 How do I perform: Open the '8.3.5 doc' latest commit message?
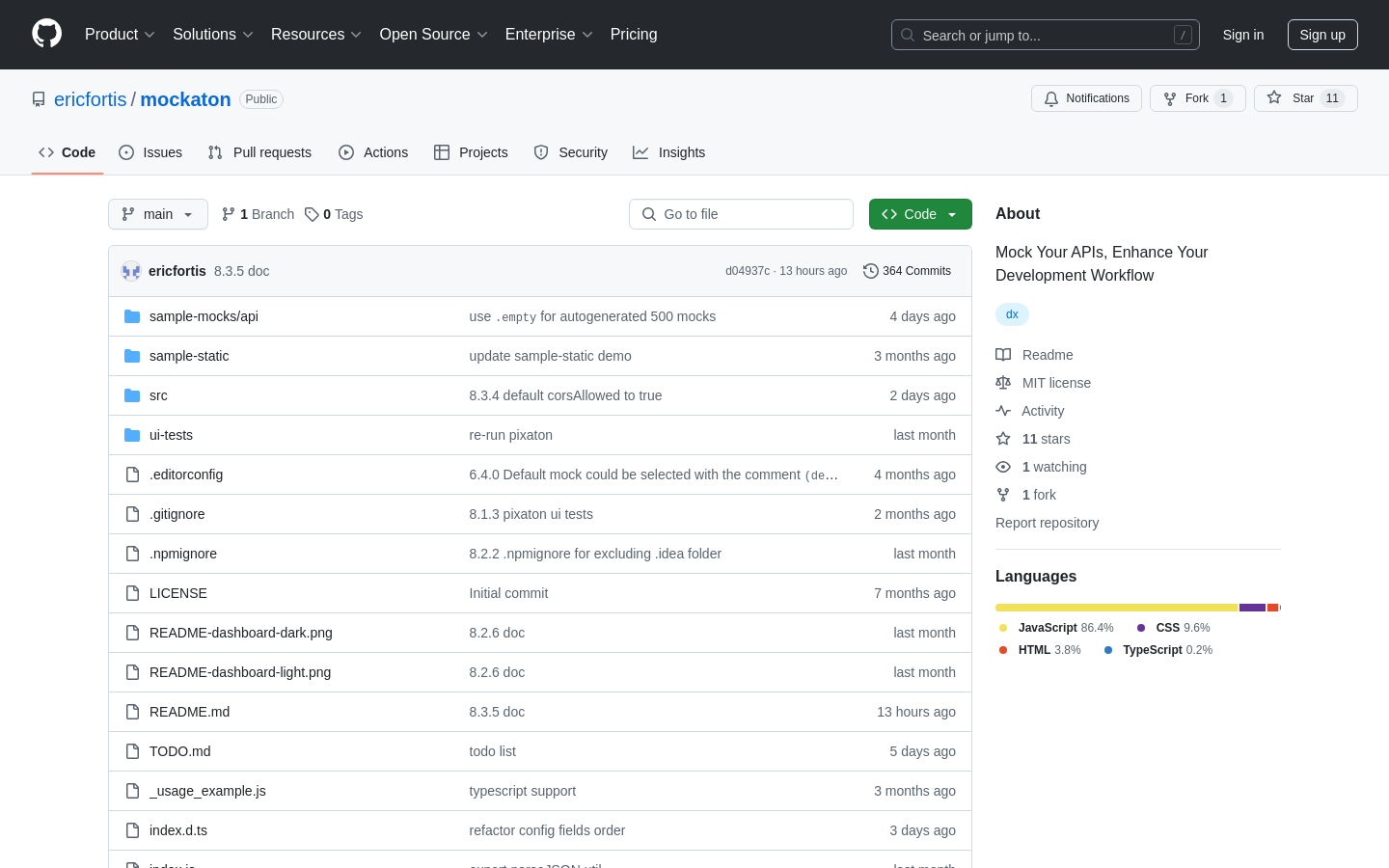pos(242,271)
